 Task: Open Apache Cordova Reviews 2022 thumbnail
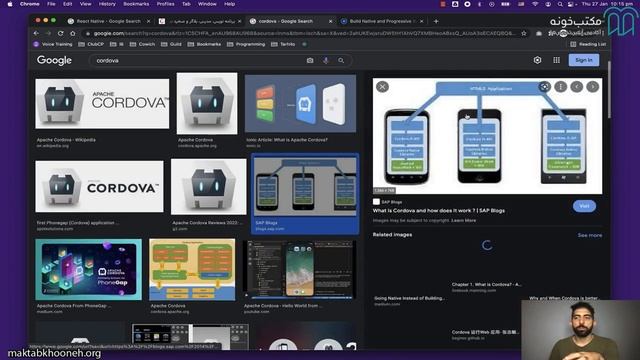(x=209, y=187)
